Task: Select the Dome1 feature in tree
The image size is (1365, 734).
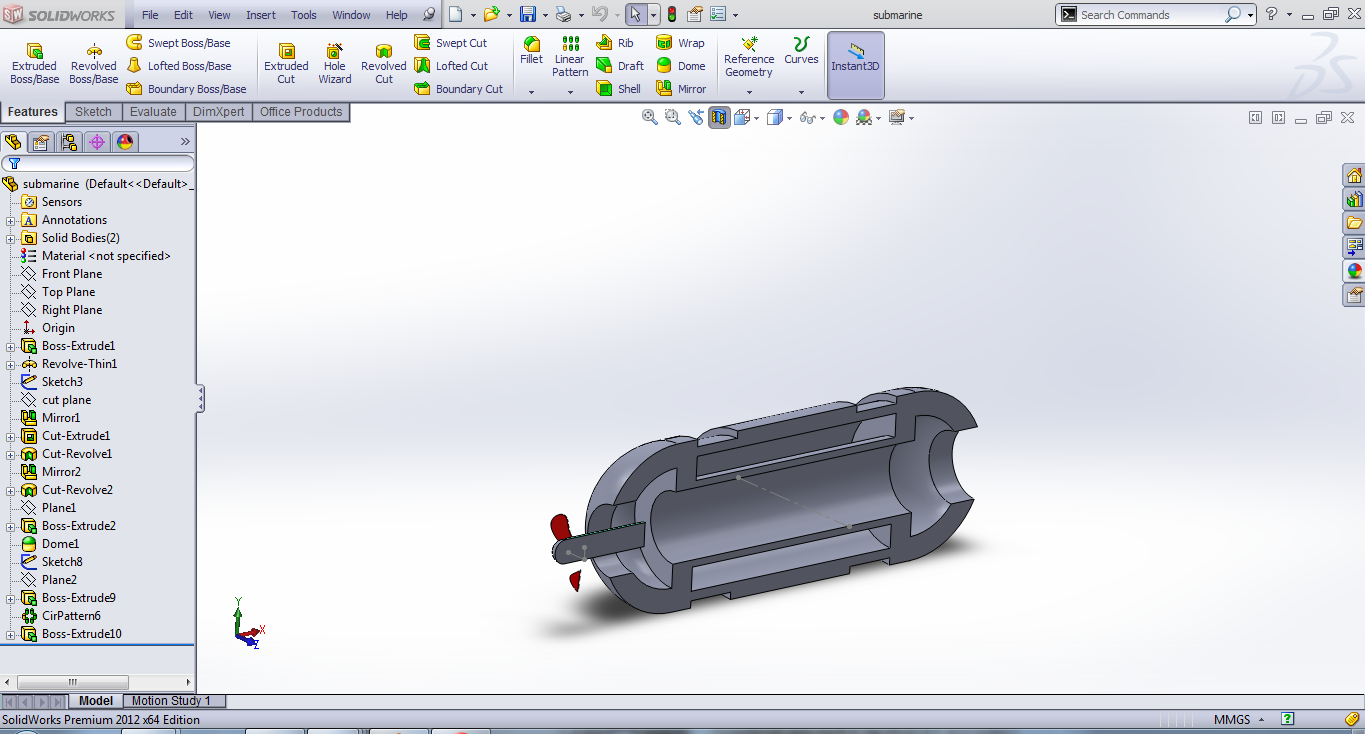Action: (50, 544)
